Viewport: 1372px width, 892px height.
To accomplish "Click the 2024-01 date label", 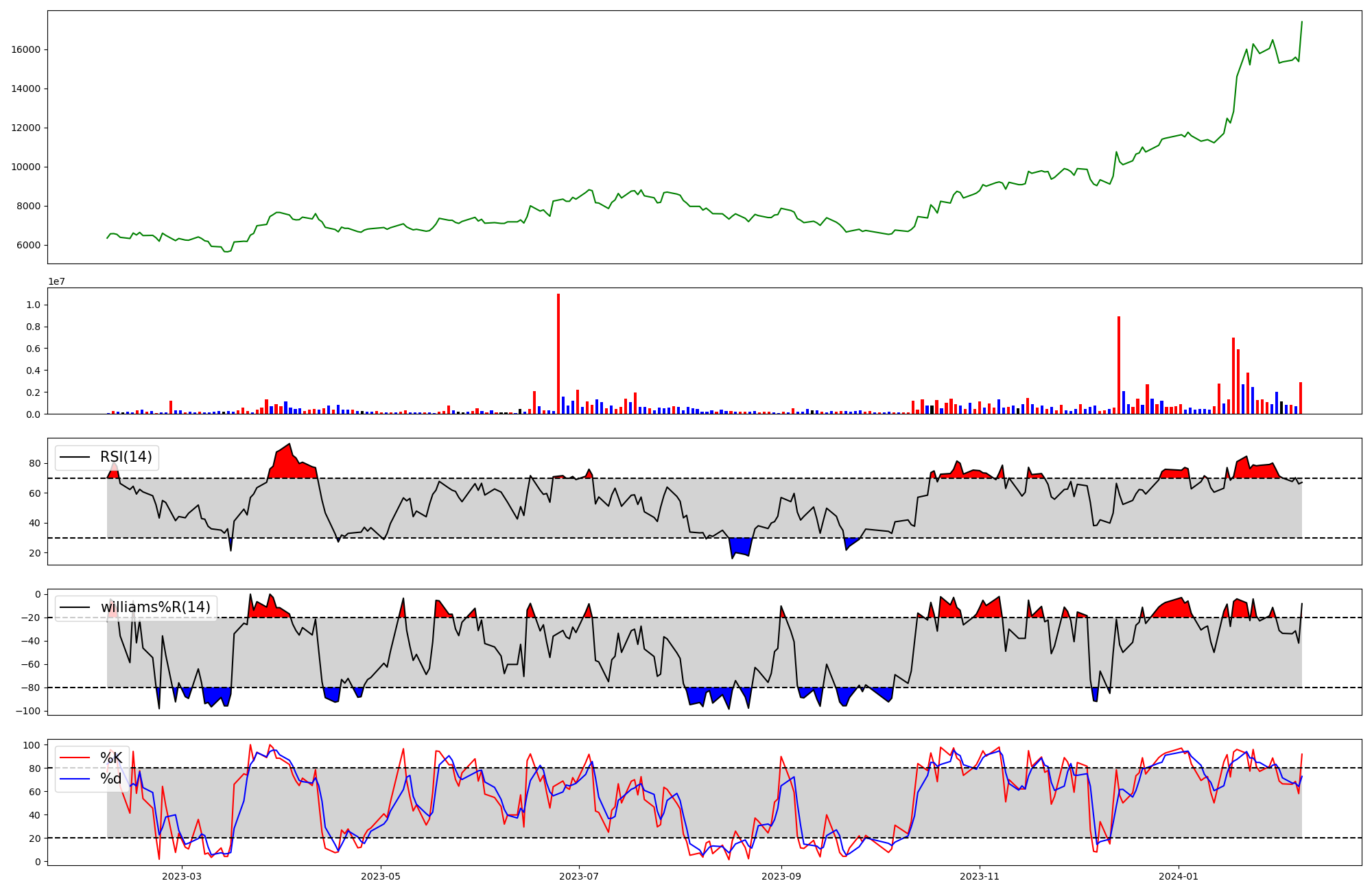I will point(1179,876).
